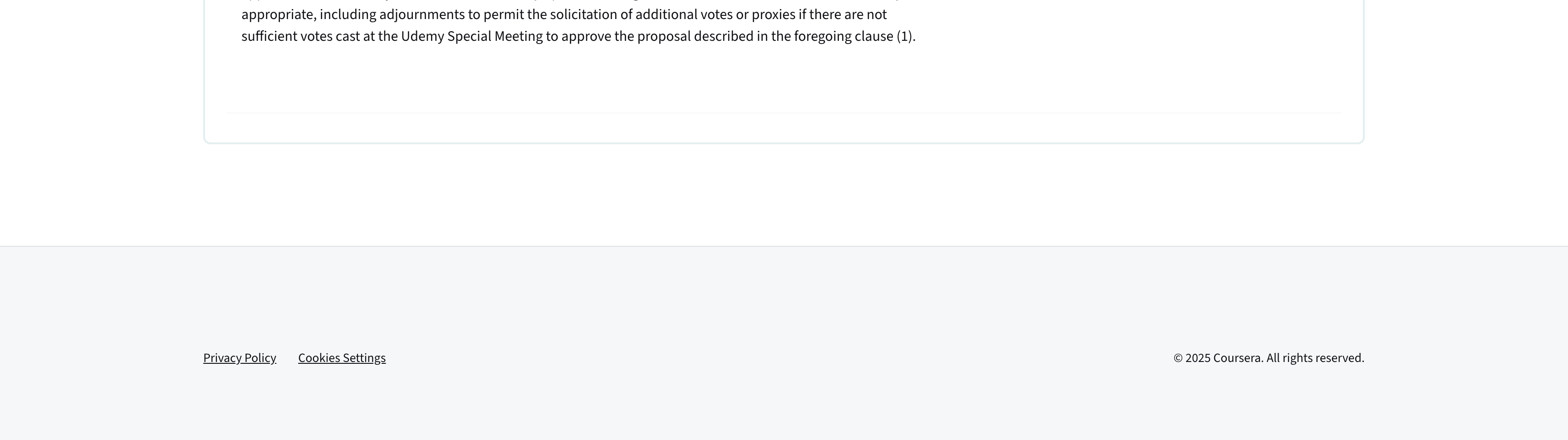This screenshot has width=1568, height=440.
Task: Click the phrase "votes cast" in the last line
Action: point(330,36)
